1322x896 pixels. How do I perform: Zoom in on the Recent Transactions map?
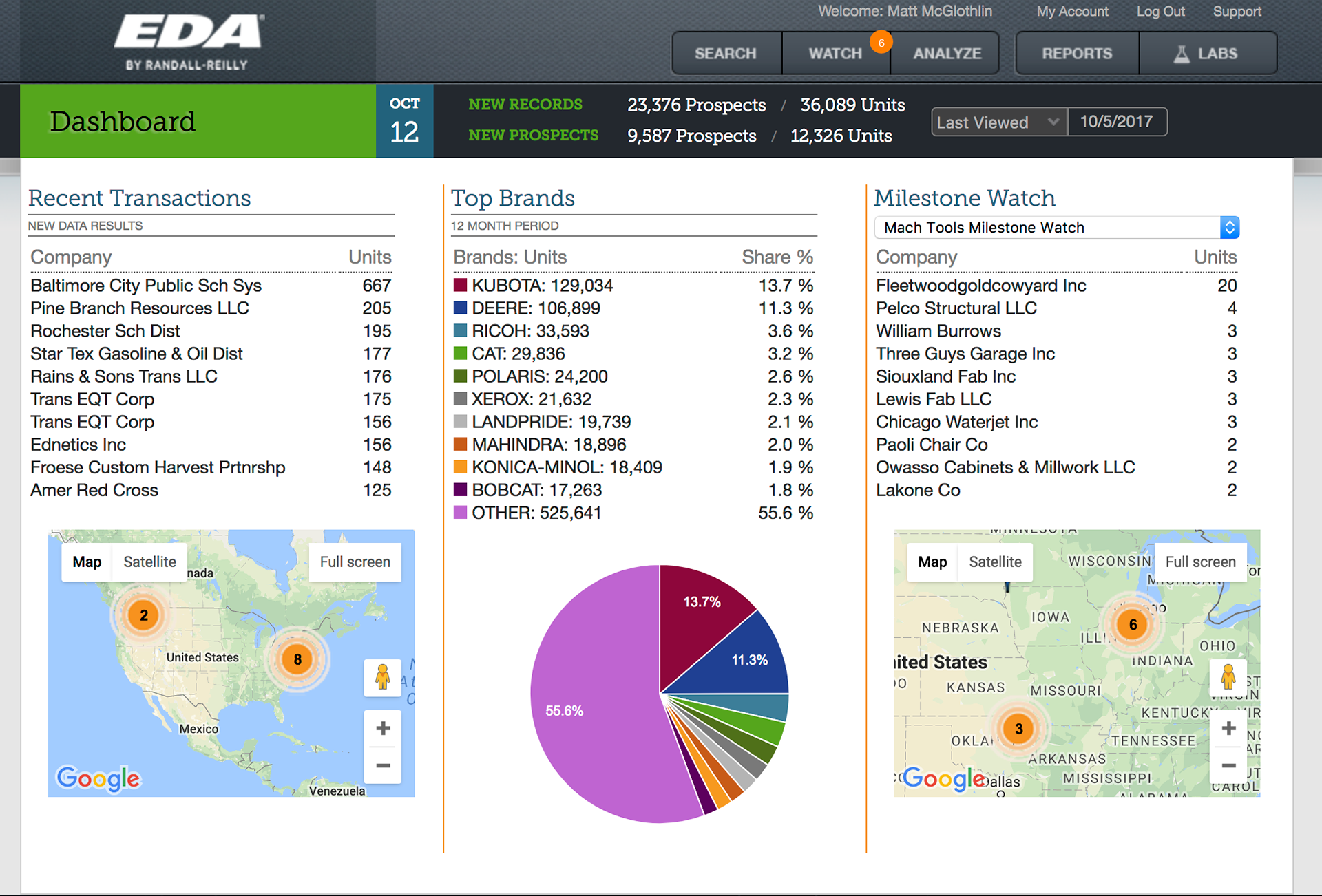(383, 728)
